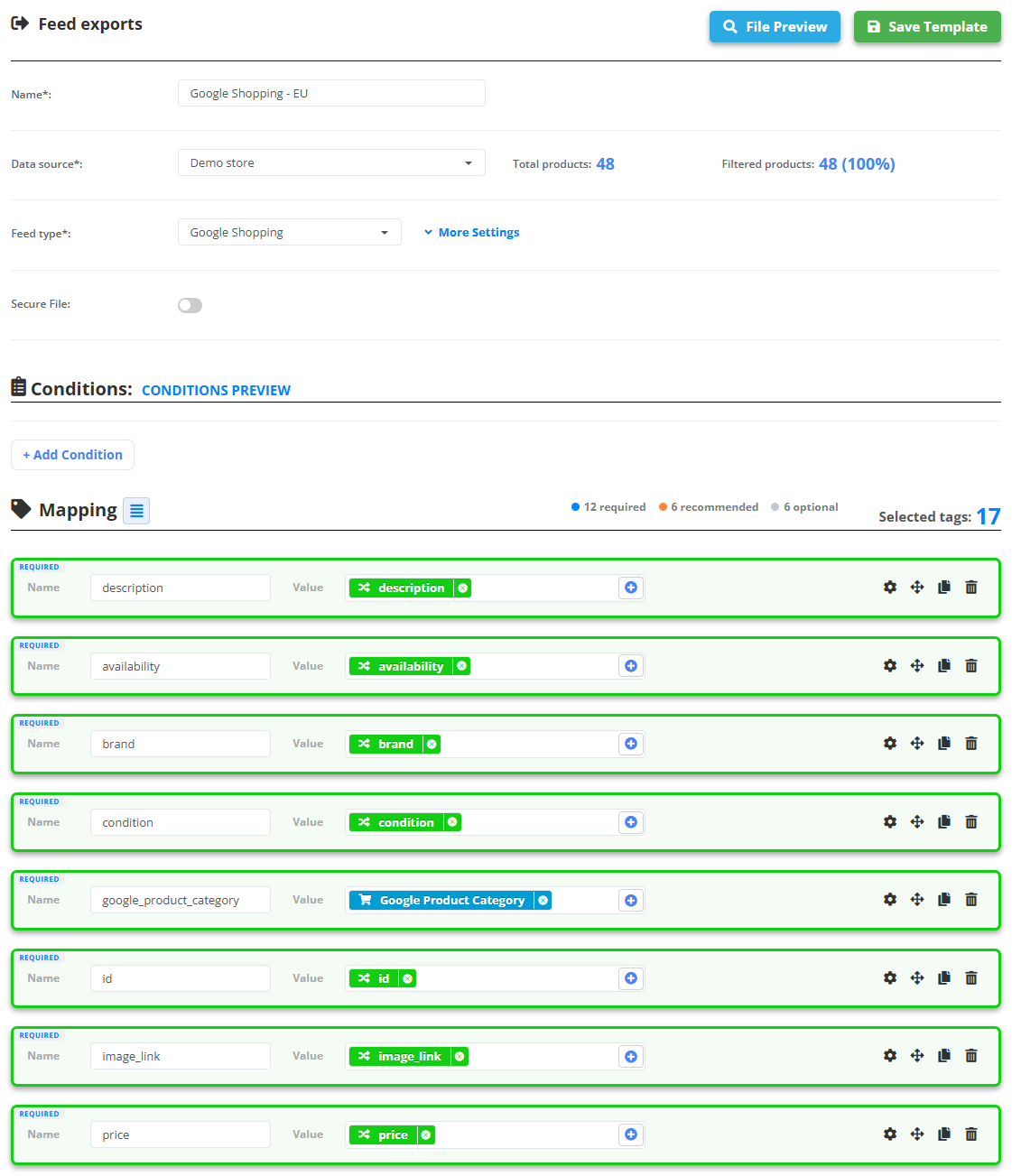Toggle the Mapping list view icon

[x=136, y=511]
